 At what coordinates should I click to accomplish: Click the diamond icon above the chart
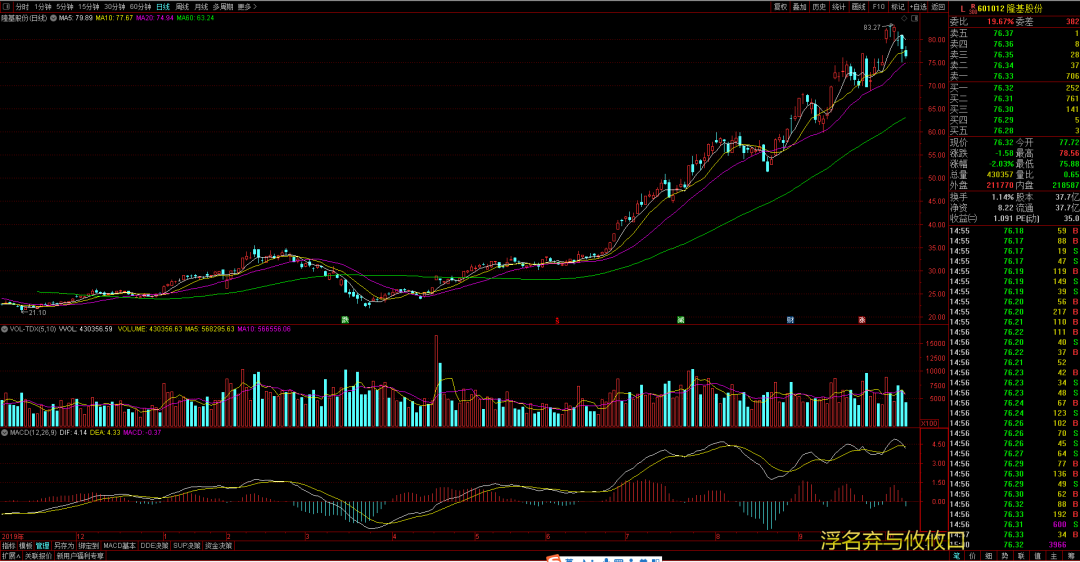click(903, 18)
